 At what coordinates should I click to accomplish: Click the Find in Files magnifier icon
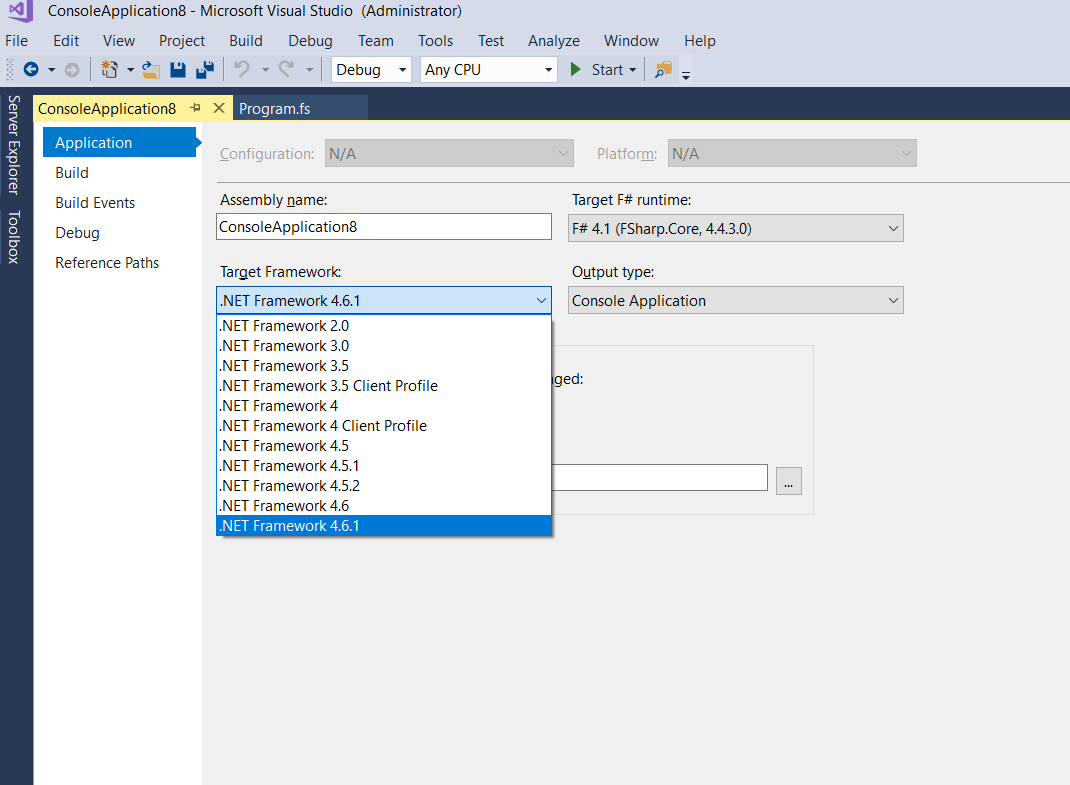662,69
